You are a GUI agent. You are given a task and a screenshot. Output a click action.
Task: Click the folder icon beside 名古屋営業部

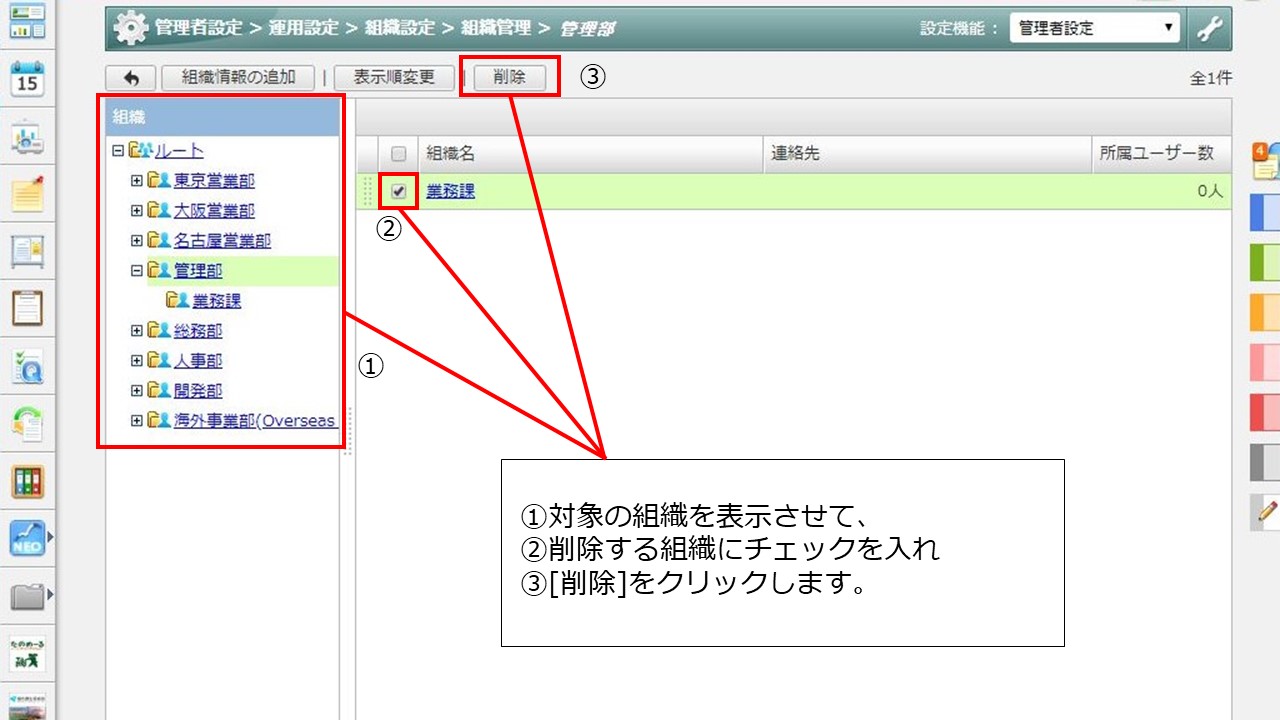(159, 241)
